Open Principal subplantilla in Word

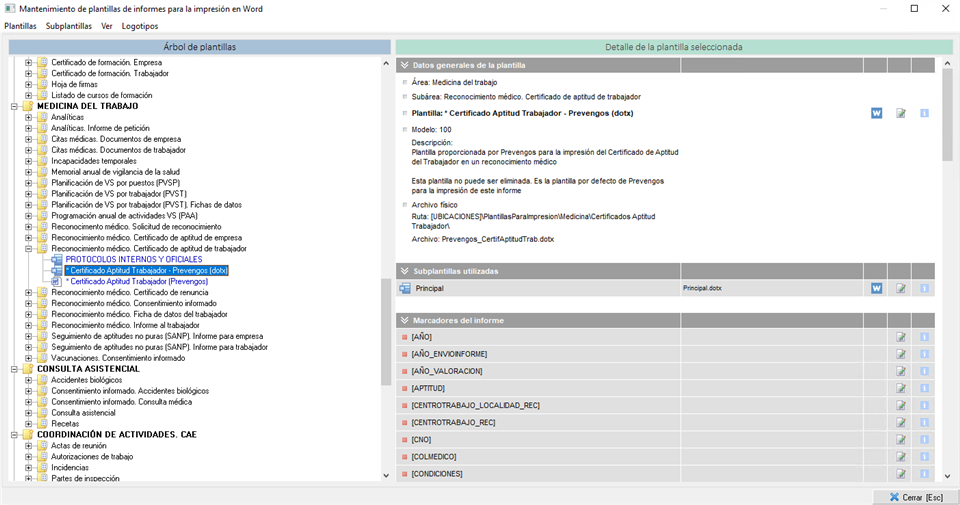pos(877,288)
